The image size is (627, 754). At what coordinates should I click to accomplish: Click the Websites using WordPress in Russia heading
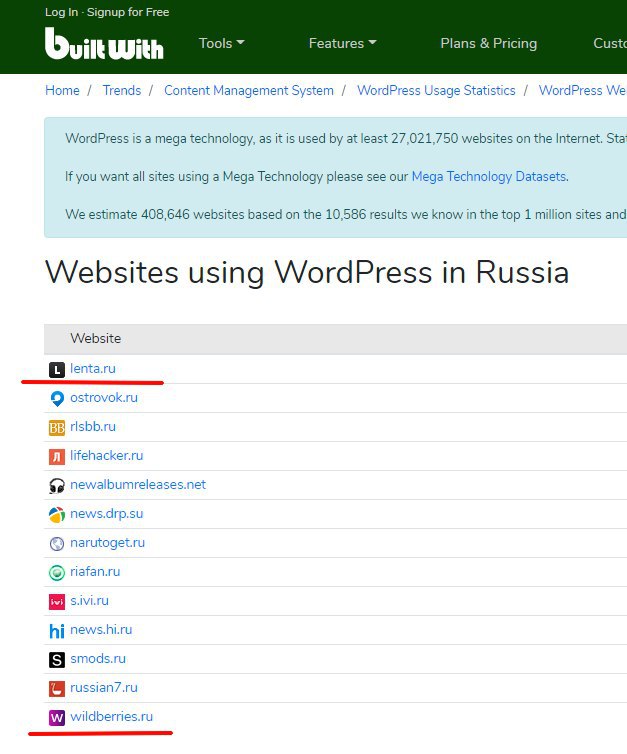point(307,273)
